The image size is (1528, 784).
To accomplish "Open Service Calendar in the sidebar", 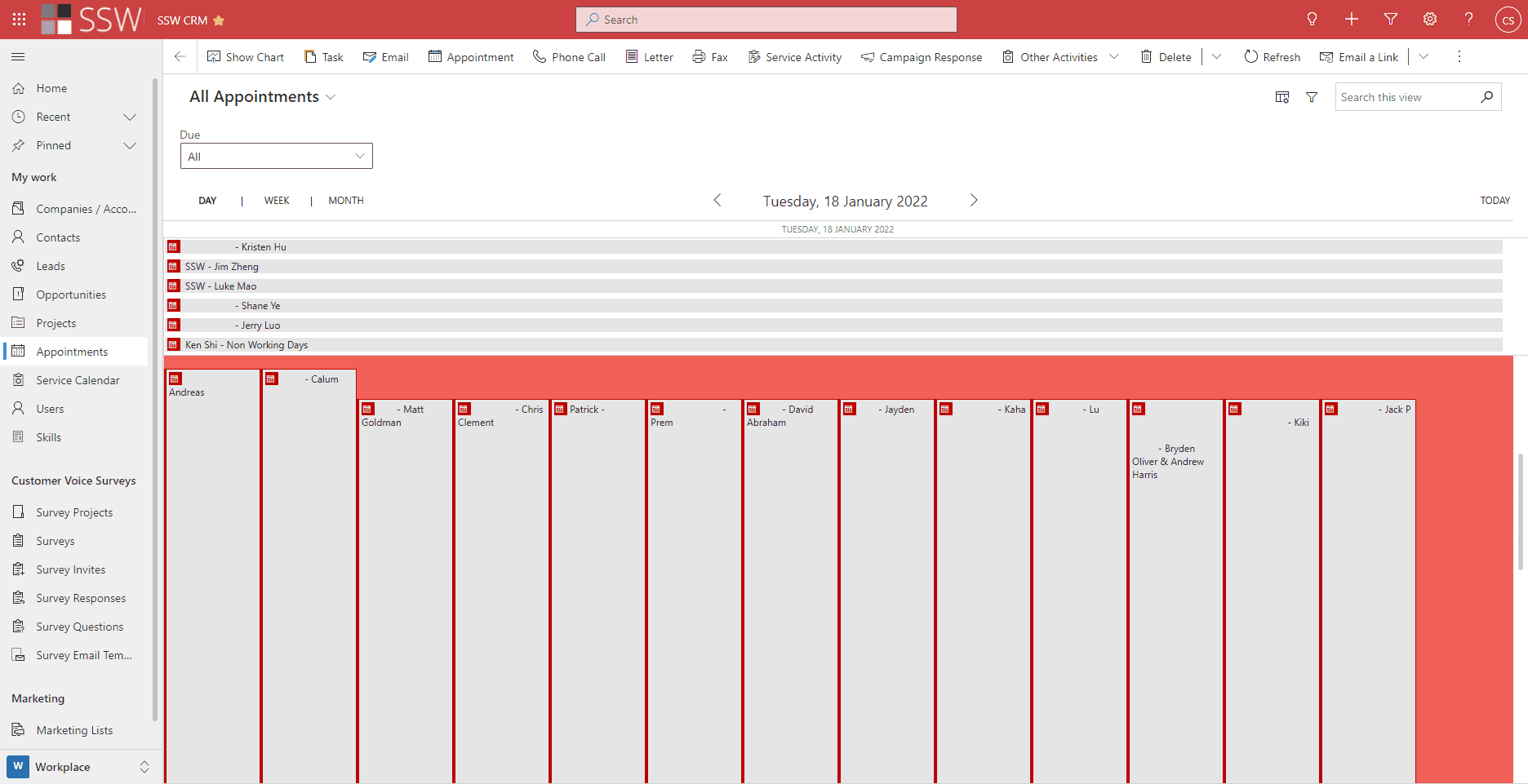I will (77, 380).
